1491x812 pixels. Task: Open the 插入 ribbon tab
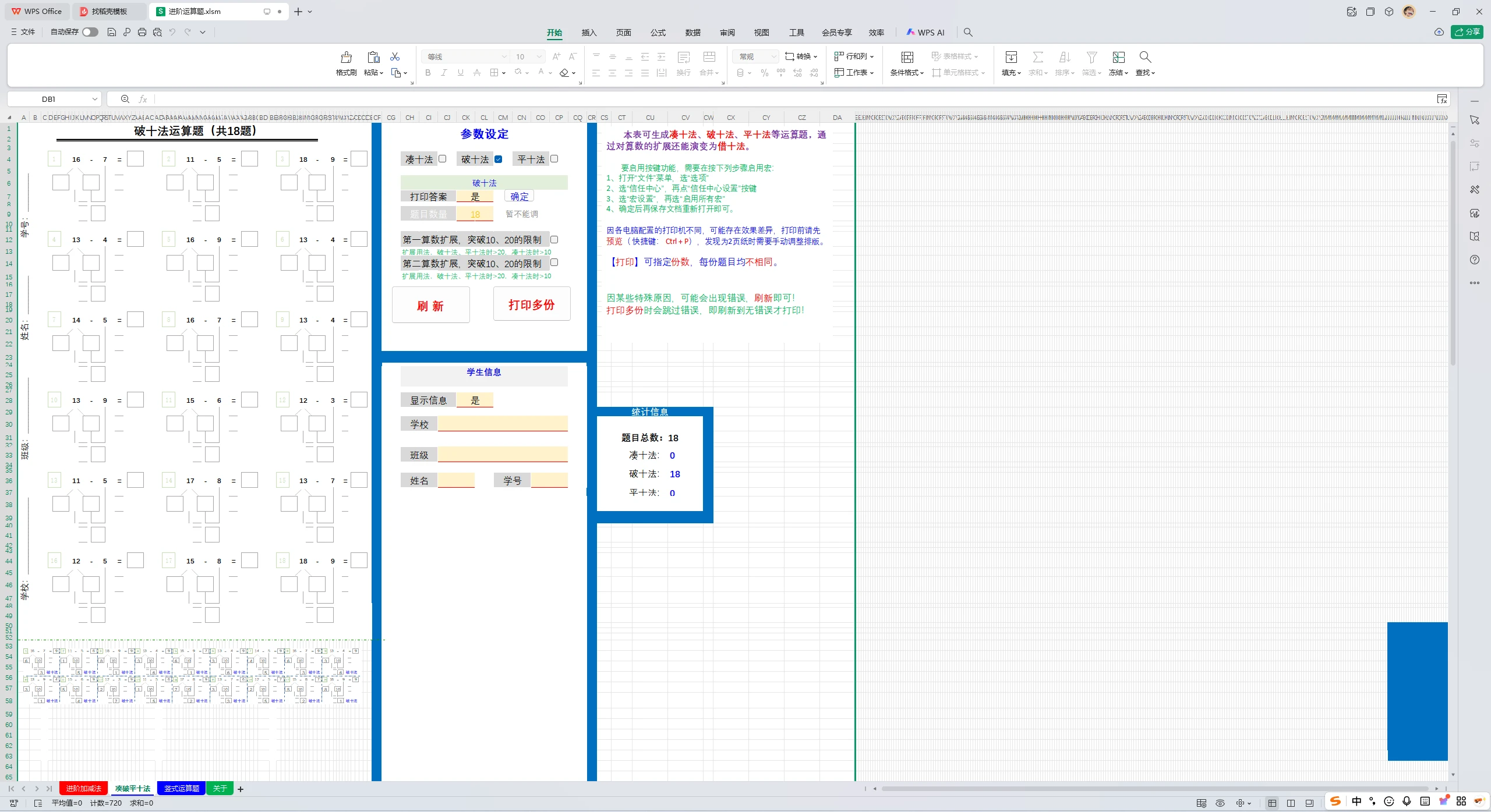point(589,33)
